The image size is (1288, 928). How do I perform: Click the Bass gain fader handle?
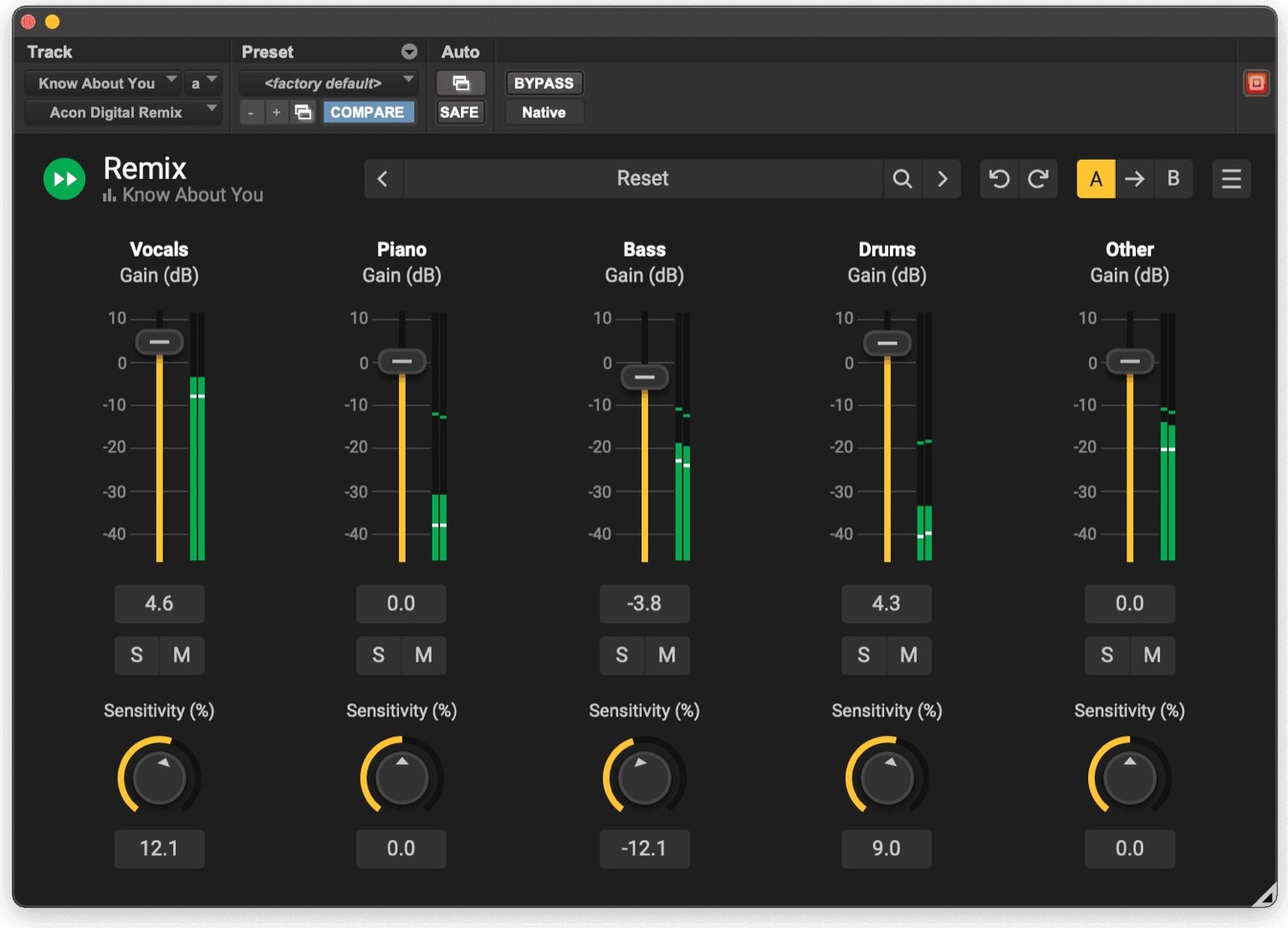pyautogui.click(x=645, y=377)
